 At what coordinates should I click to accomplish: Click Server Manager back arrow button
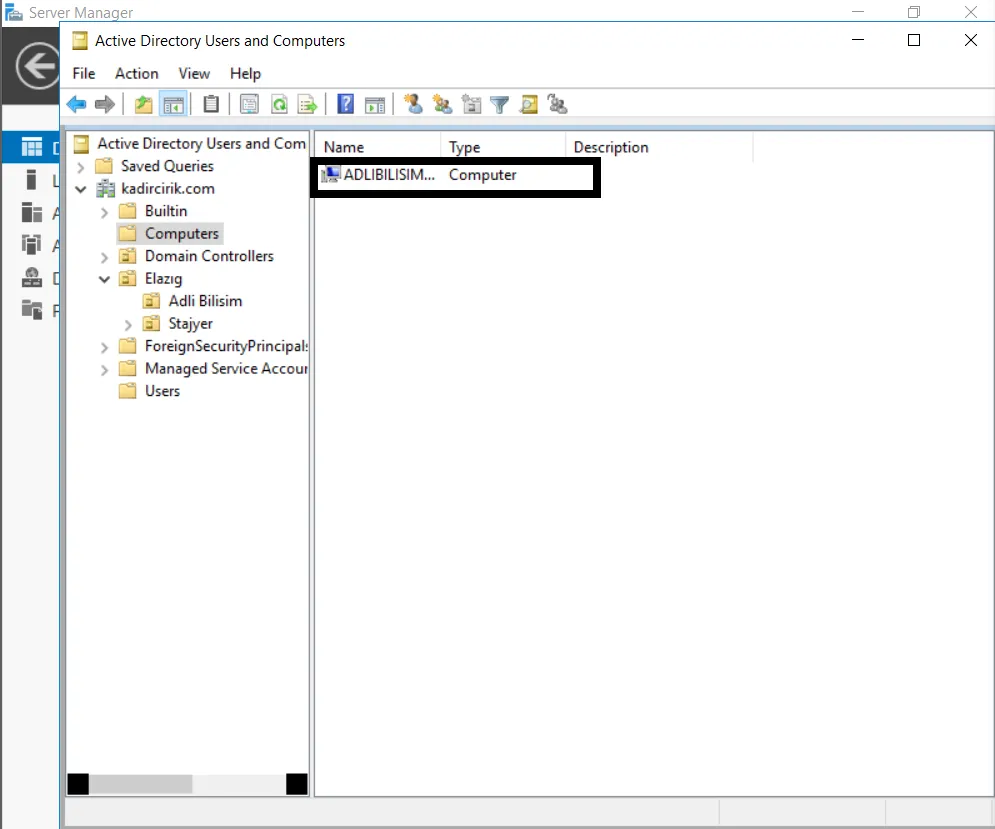pyautogui.click(x=37, y=65)
